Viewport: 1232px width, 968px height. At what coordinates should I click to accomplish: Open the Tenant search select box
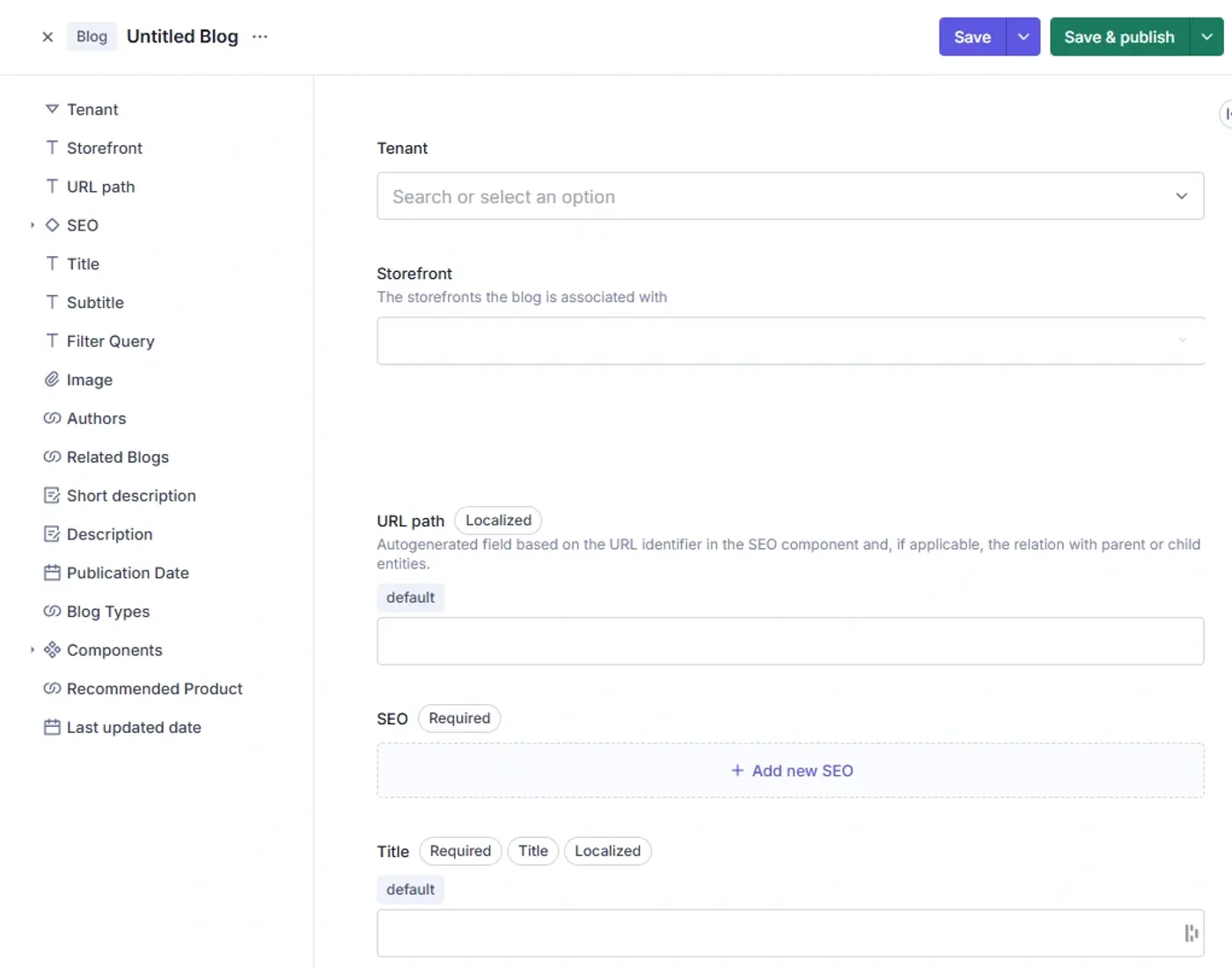pyautogui.click(x=790, y=196)
